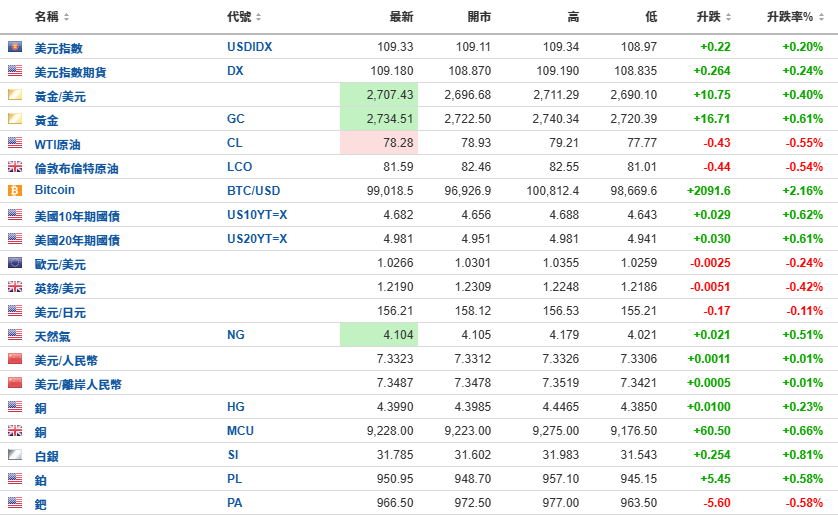
Task: Click the UK flag beside 倫敦布倫特原油
Action: point(14,167)
